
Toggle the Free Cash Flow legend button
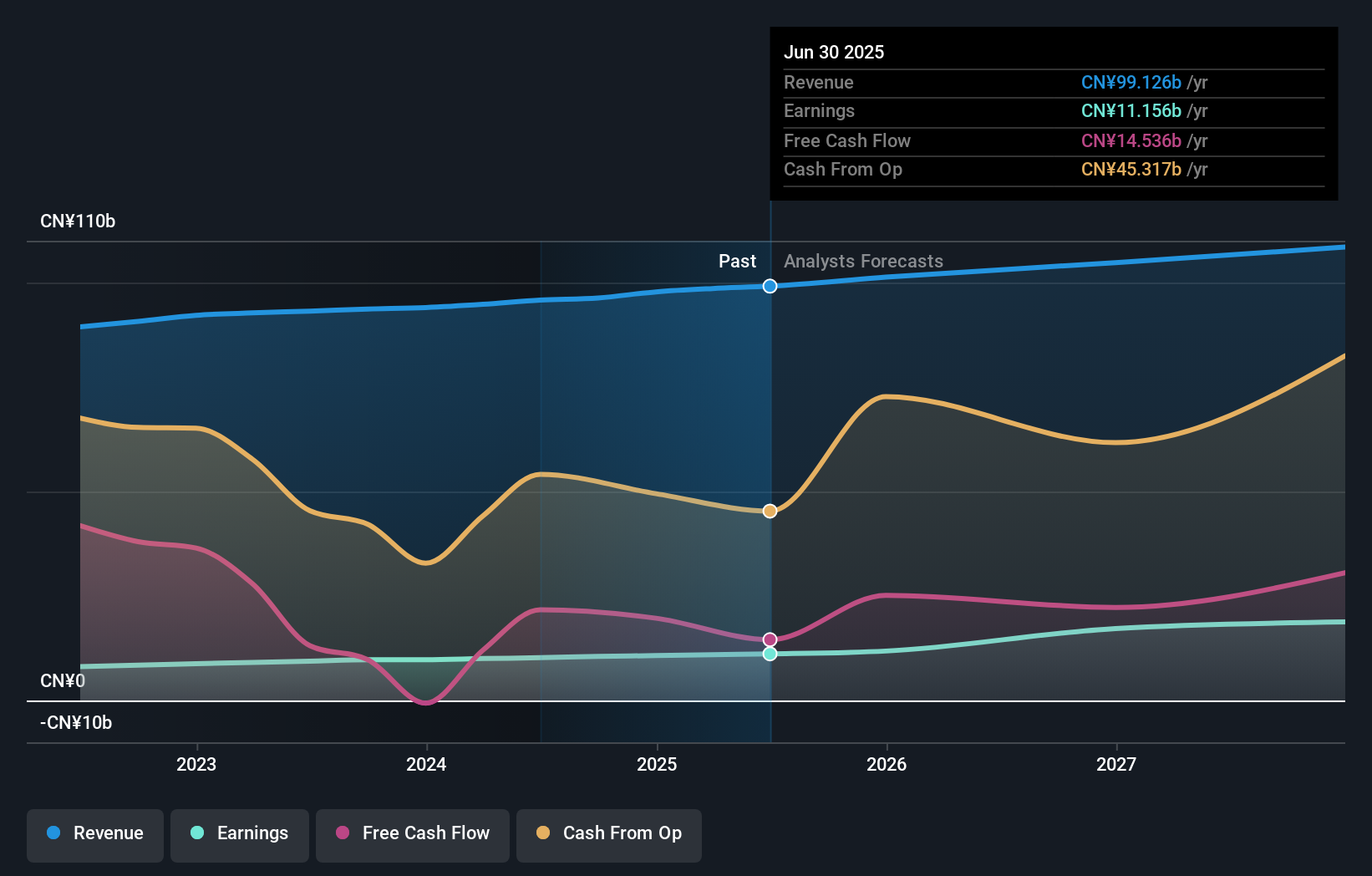tap(413, 835)
